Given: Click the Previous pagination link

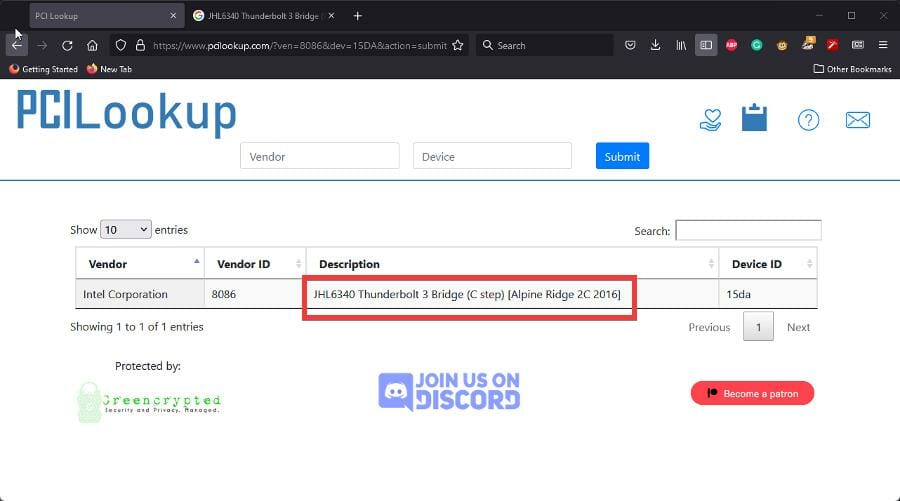Looking at the screenshot, I should tap(709, 327).
